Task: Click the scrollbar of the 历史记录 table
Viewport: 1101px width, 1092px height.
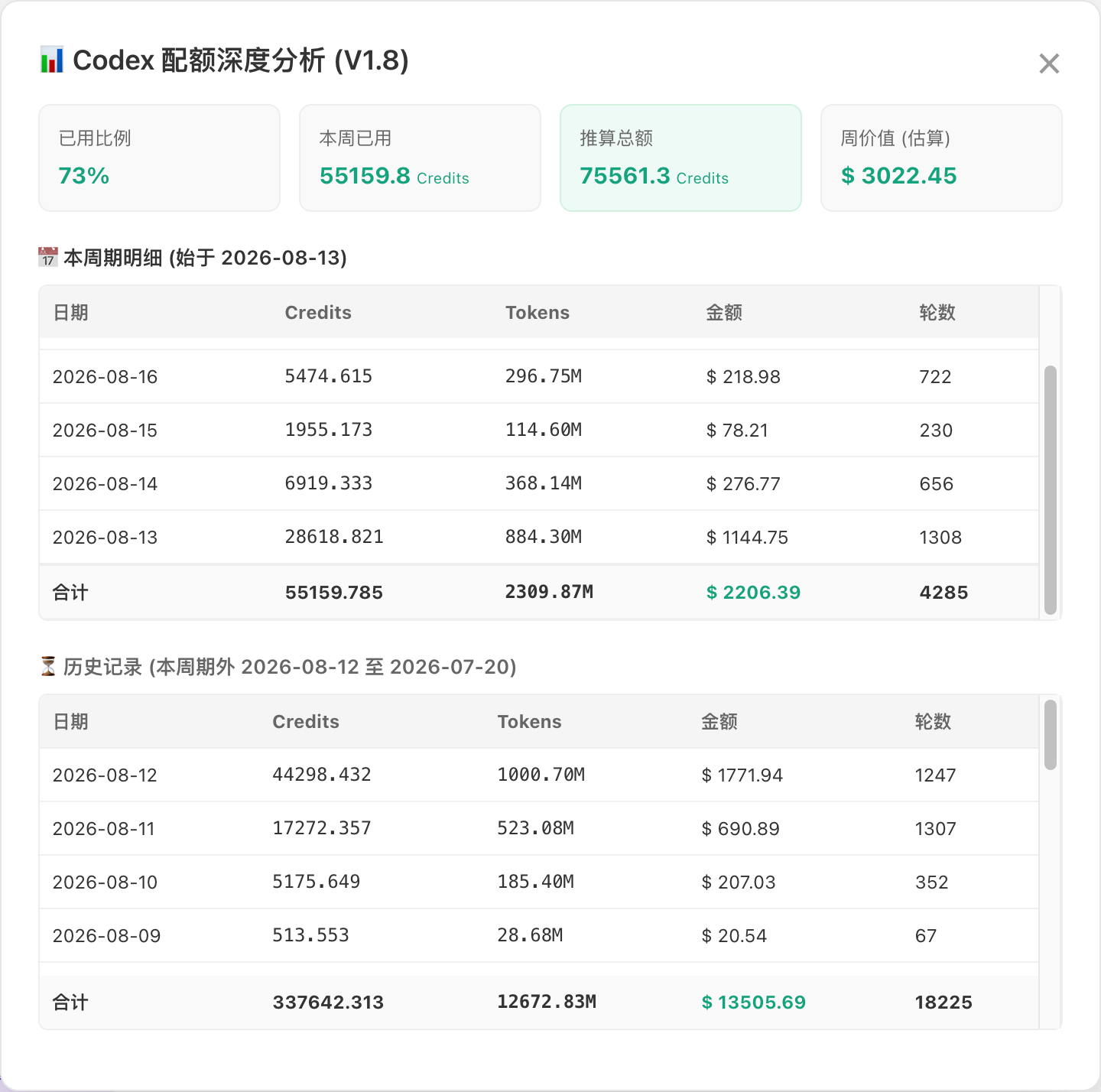Action: coord(1051,734)
